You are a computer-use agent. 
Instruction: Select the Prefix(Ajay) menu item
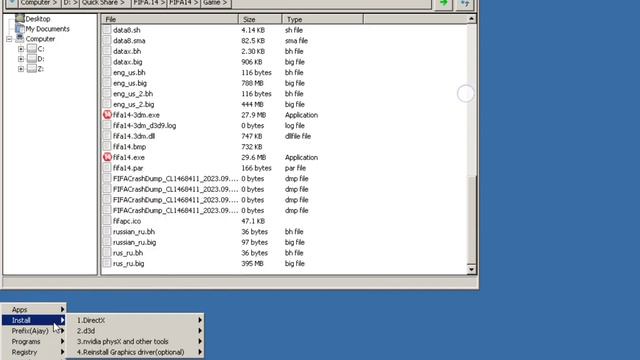(x=34, y=331)
